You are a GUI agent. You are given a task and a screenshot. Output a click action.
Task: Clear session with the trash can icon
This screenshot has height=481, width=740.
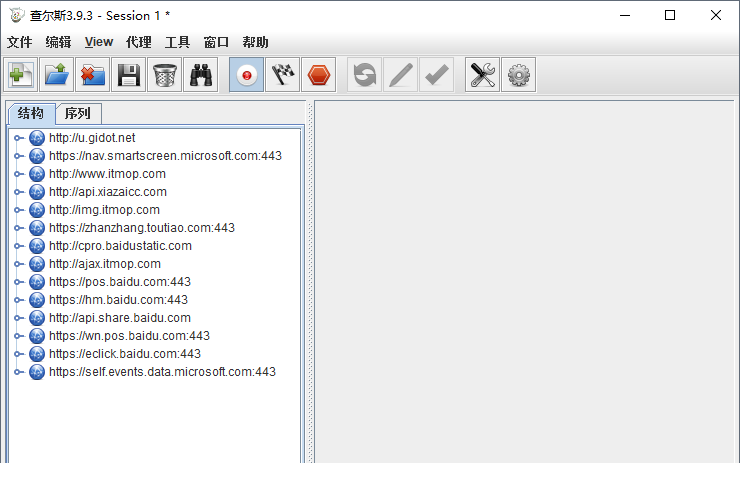(x=164, y=75)
